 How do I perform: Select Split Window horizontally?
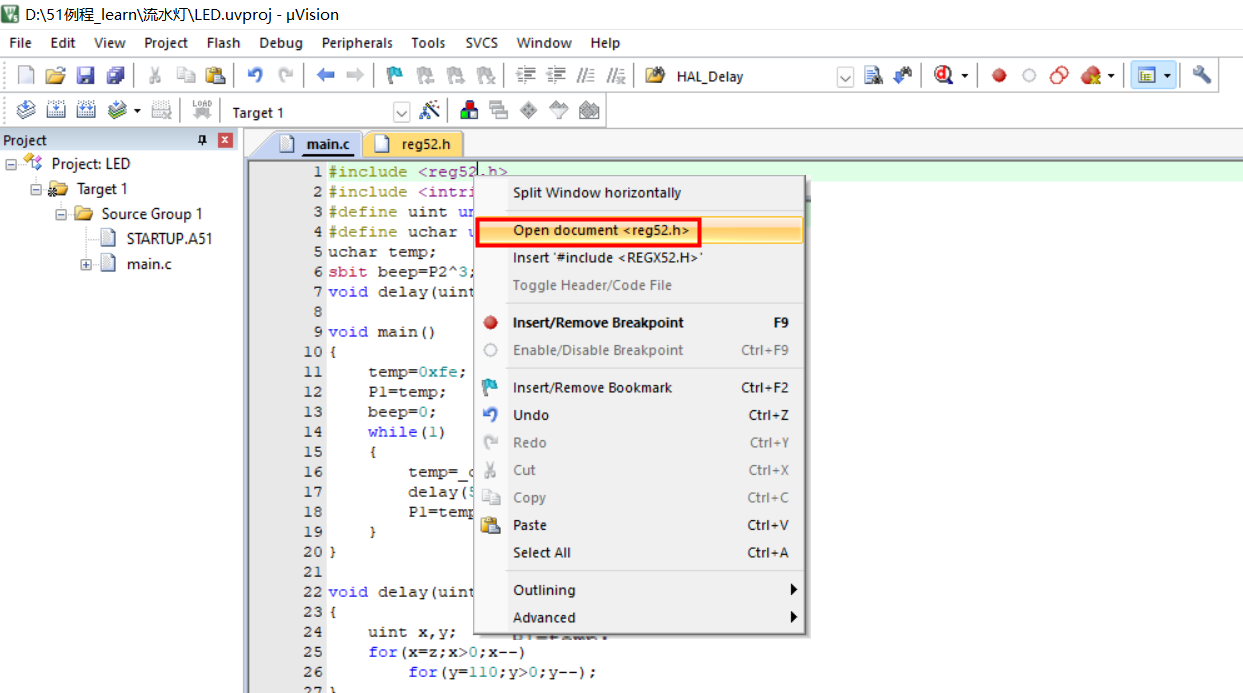click(596, 193)
